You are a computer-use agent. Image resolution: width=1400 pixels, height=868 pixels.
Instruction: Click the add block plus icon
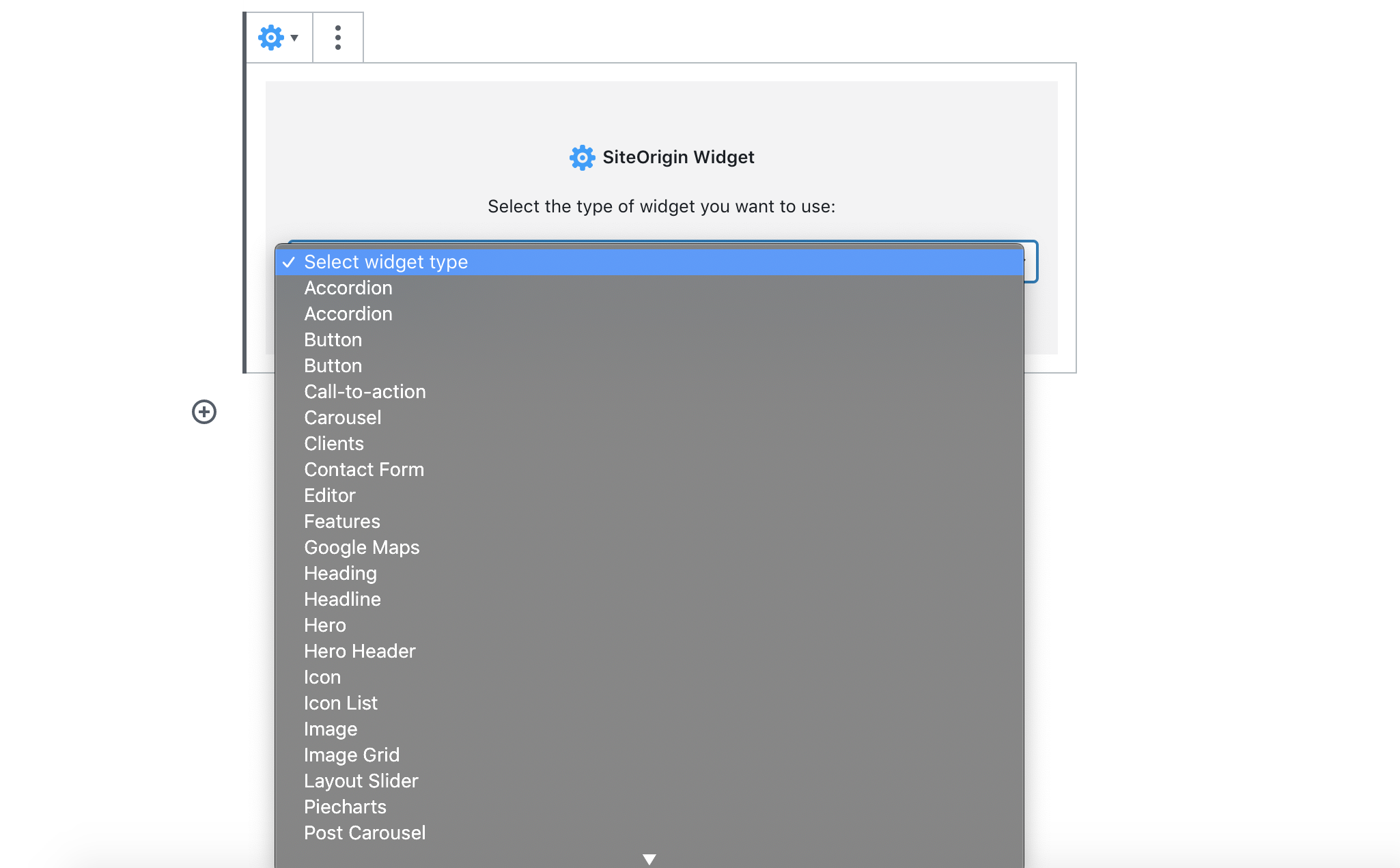point(204,412)
